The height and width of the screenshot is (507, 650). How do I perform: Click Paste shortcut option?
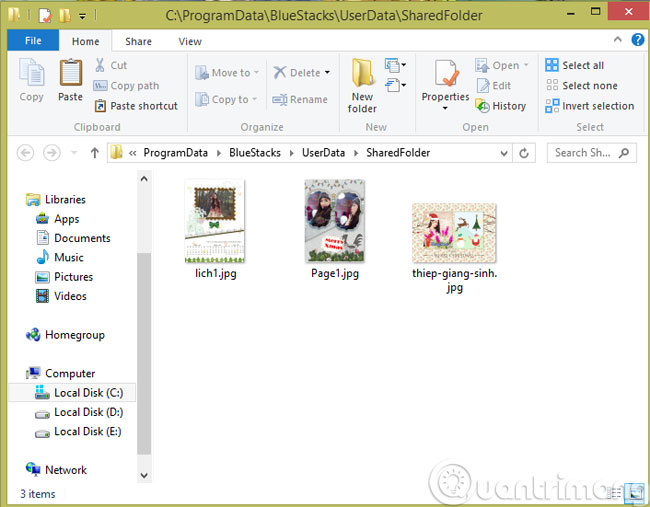coord(136,106)
